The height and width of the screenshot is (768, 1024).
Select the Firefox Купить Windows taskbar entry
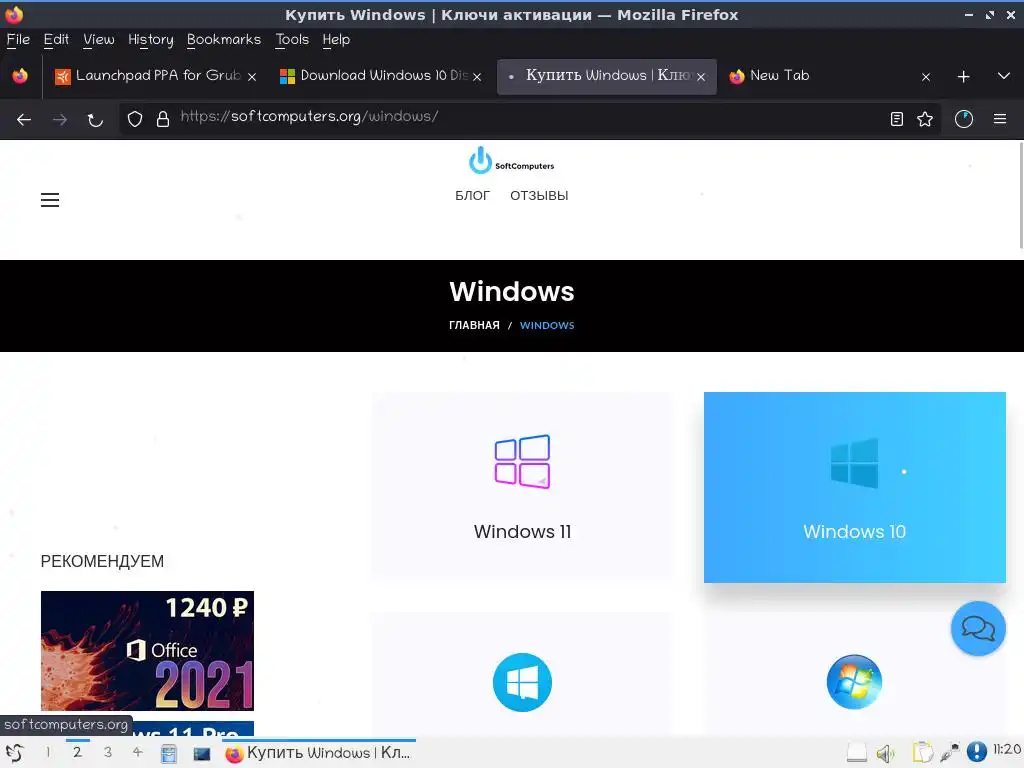coord(319,753)
